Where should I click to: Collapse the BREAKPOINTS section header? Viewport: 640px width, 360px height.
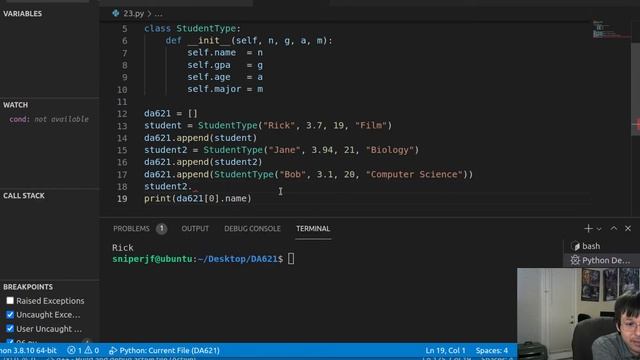[x=28, y=287]
